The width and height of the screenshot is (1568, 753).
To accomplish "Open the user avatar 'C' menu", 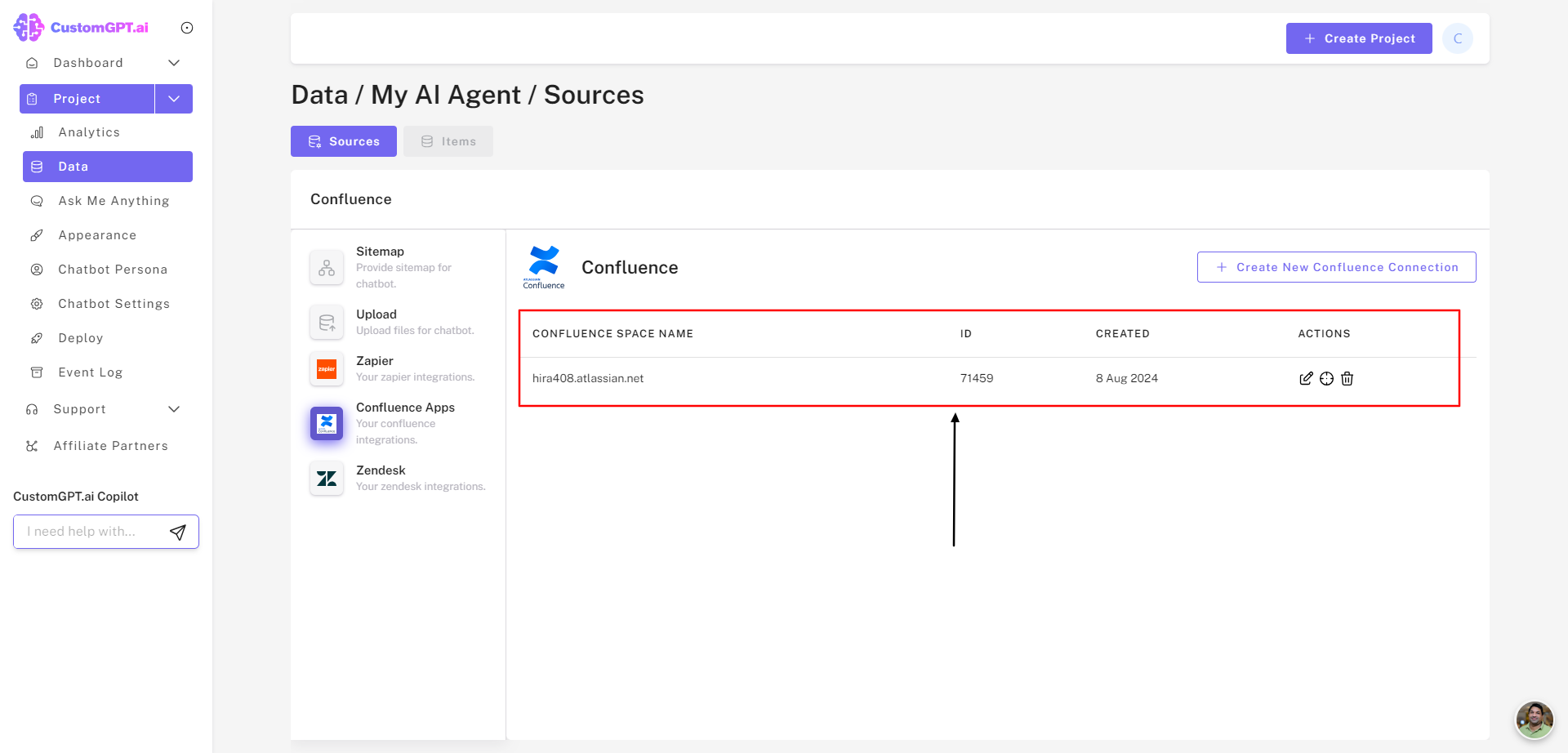I will (1458, 38).
